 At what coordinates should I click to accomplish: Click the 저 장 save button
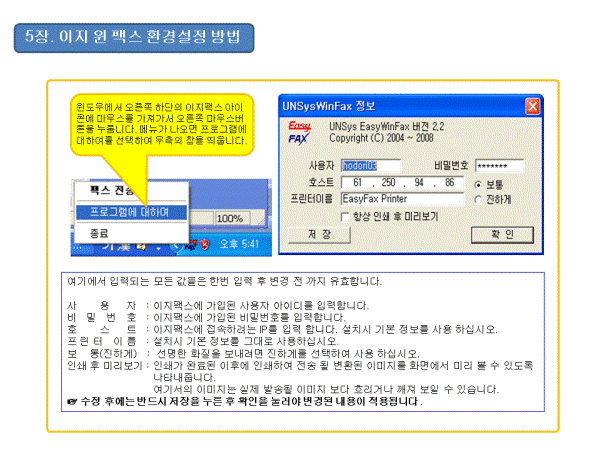[x=319, y=235]
